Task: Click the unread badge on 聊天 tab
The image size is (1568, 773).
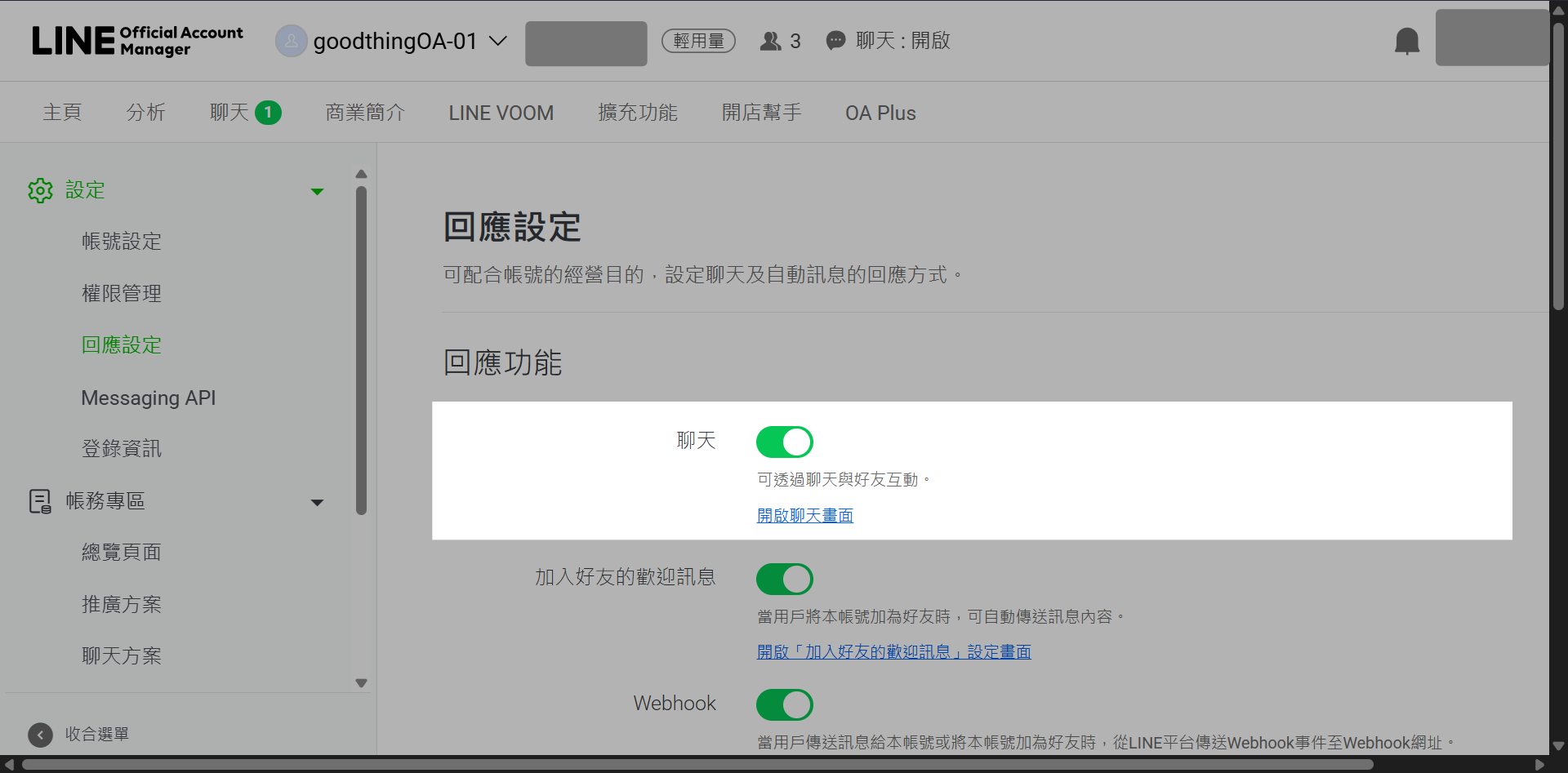Action: pyautogui.click(x=268, y=113)
